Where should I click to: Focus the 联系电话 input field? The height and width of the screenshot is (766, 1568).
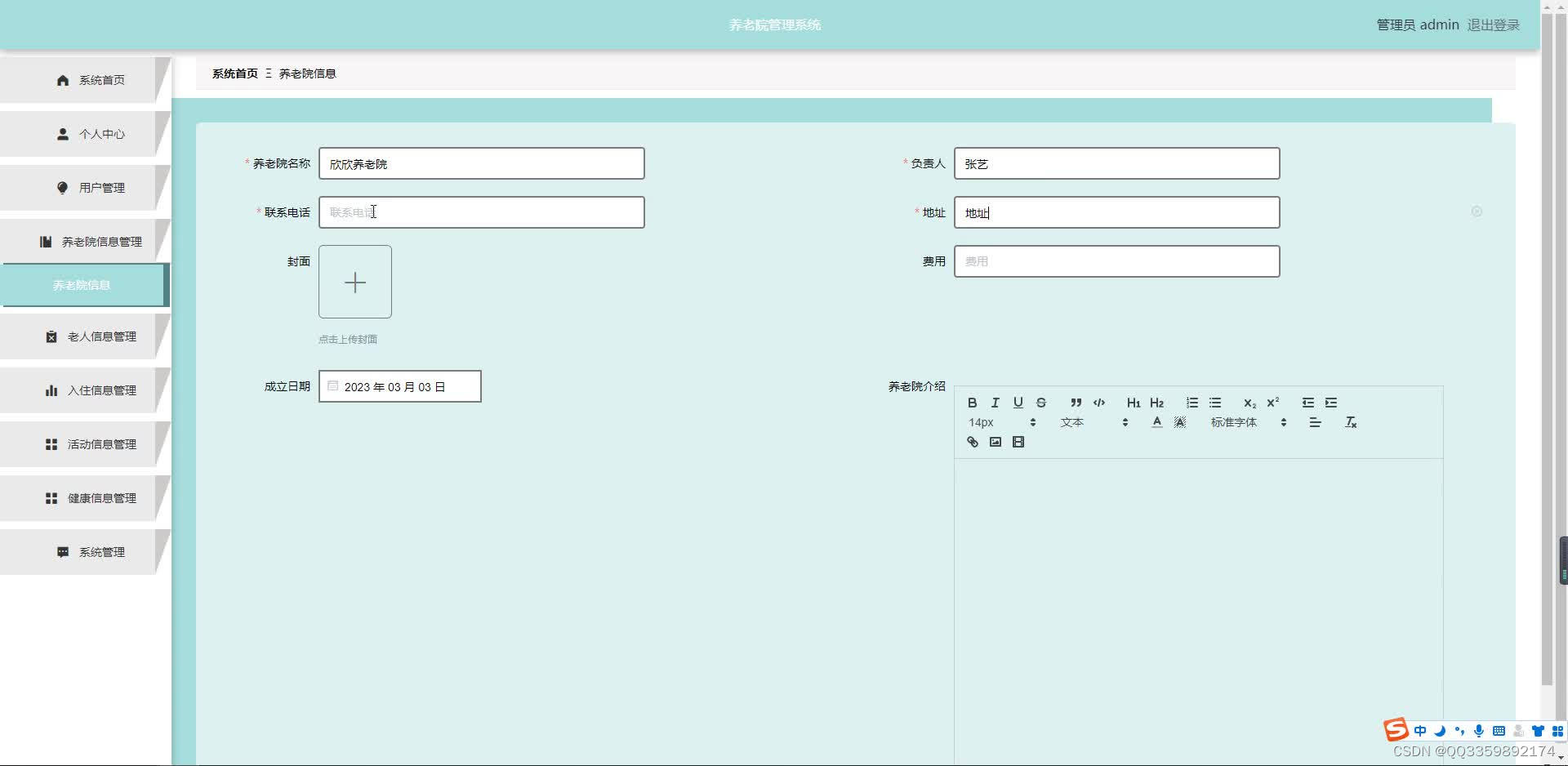482,212
